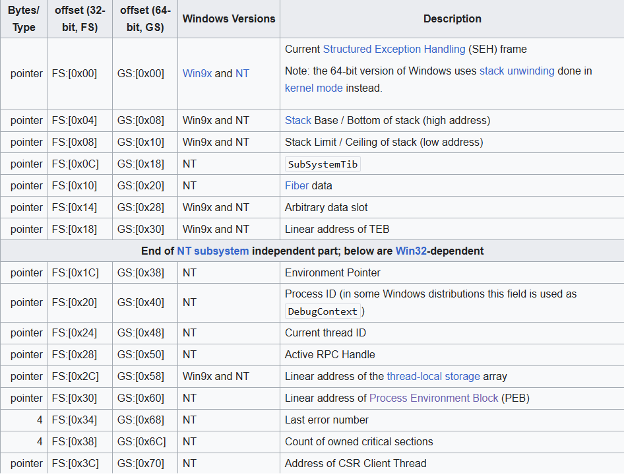Select the FS:[0x14] cell

coord(80,207)
